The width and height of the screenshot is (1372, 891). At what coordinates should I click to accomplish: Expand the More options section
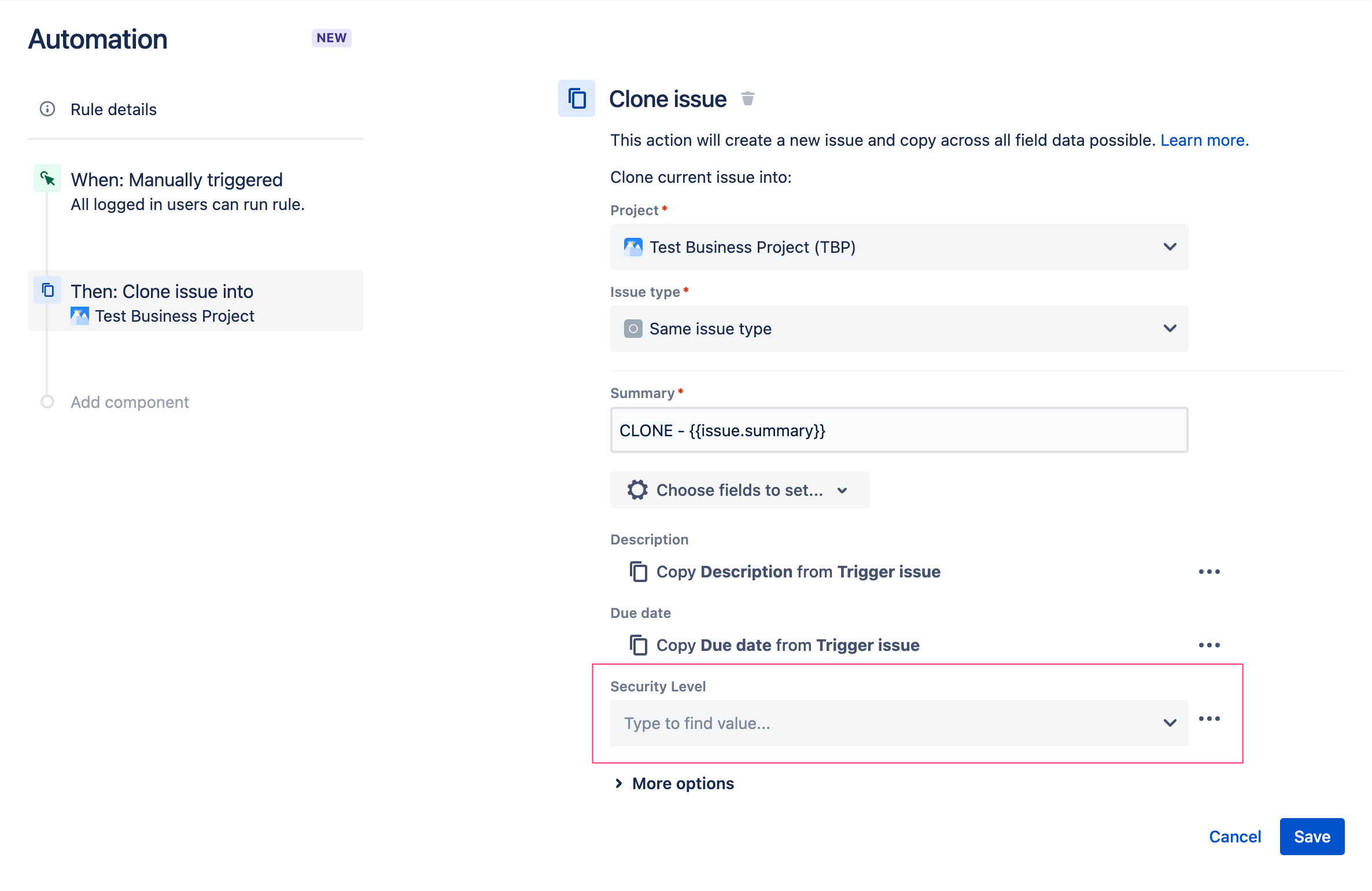(x=674, y=783)
